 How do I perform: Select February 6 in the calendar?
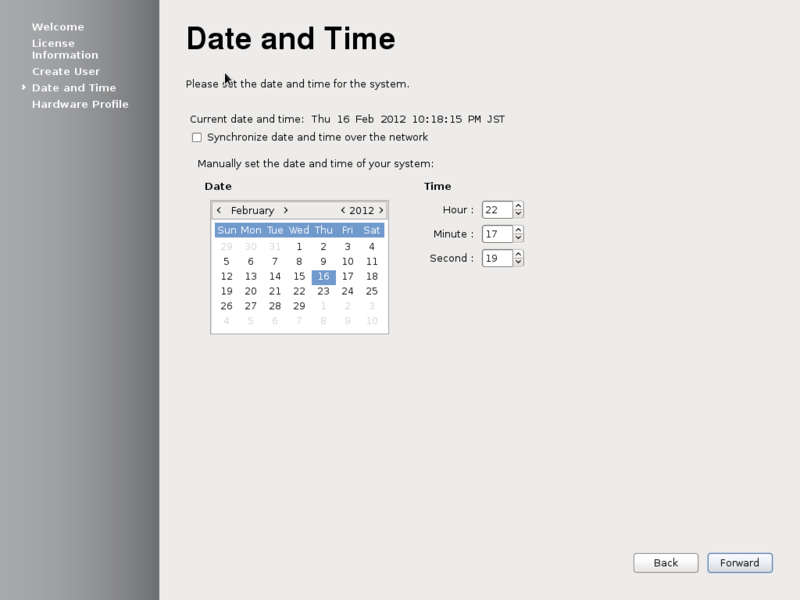[251, 262]
